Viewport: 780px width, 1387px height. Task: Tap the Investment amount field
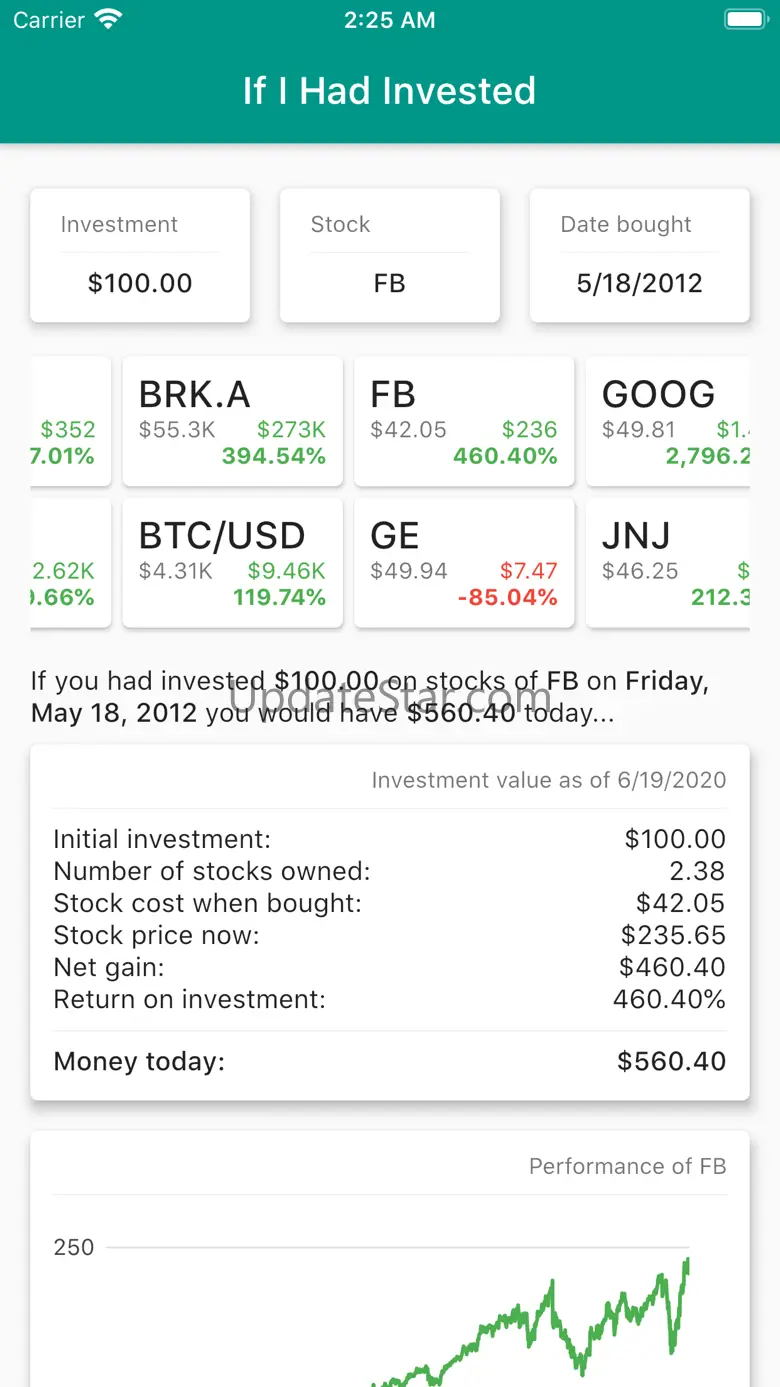tap(140, 256)
